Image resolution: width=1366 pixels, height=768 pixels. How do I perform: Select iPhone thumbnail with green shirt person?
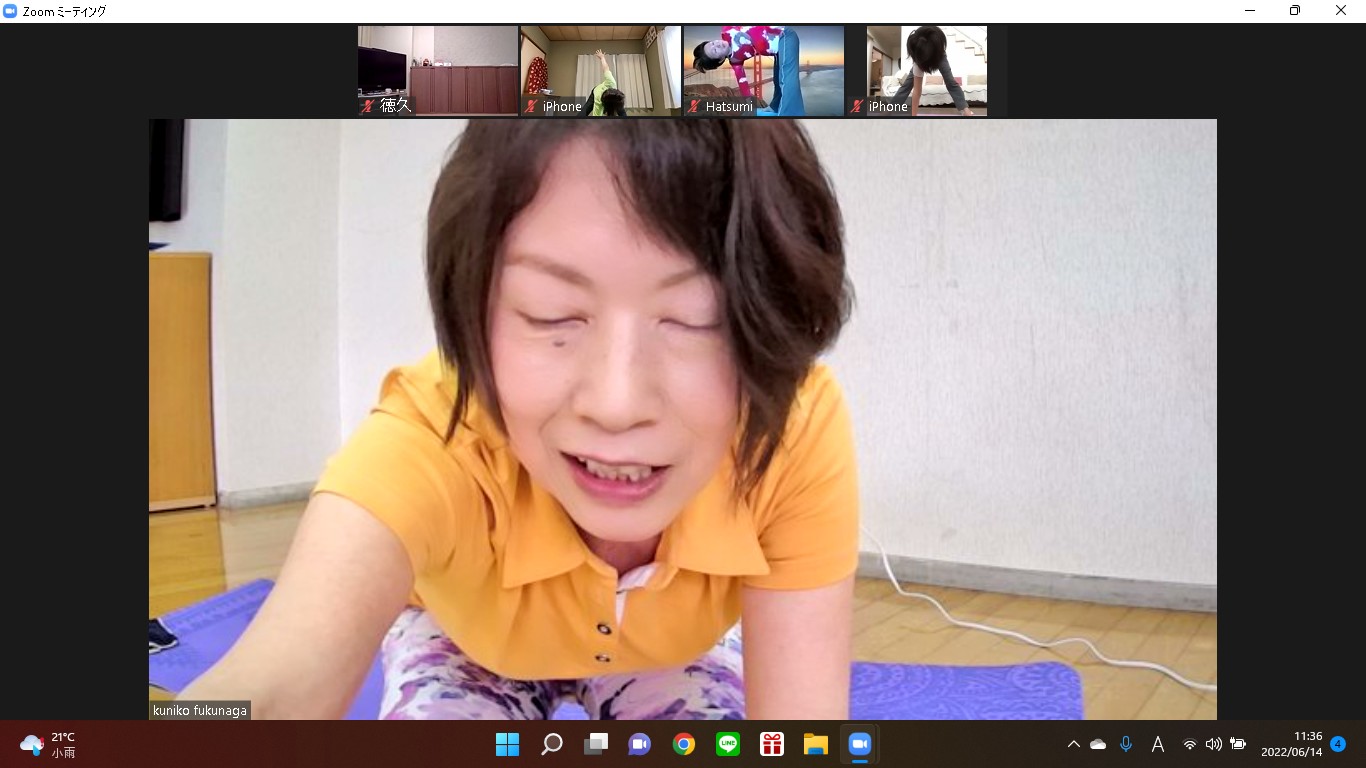pyautogui.click(x=601, y=71)
